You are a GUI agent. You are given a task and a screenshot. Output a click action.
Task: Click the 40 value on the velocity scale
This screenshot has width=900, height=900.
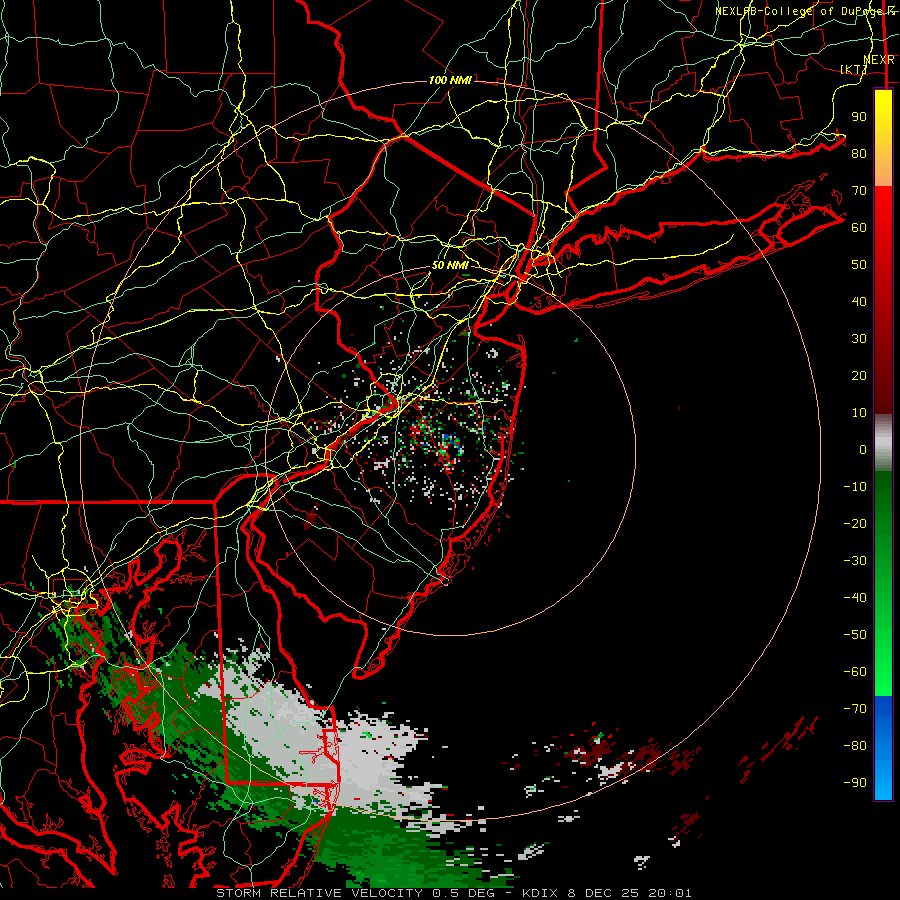point(859,301)
